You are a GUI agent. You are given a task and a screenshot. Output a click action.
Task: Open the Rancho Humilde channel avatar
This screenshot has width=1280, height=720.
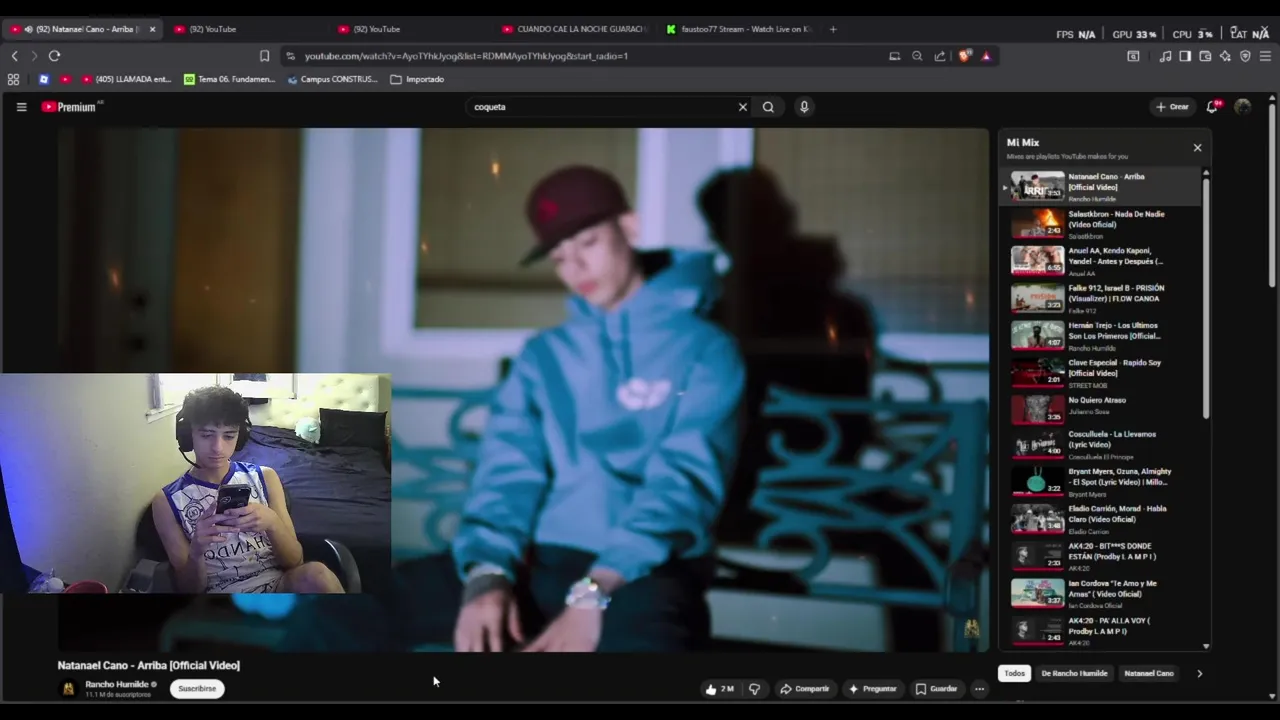pyautogui.click(x=68, y=688)
